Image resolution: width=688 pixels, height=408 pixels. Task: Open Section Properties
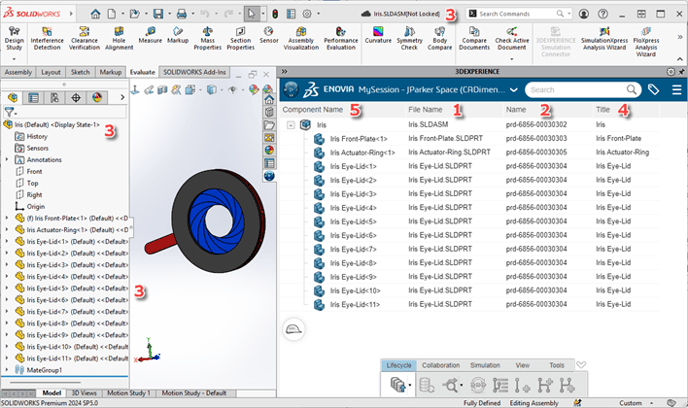pos(240,38)
